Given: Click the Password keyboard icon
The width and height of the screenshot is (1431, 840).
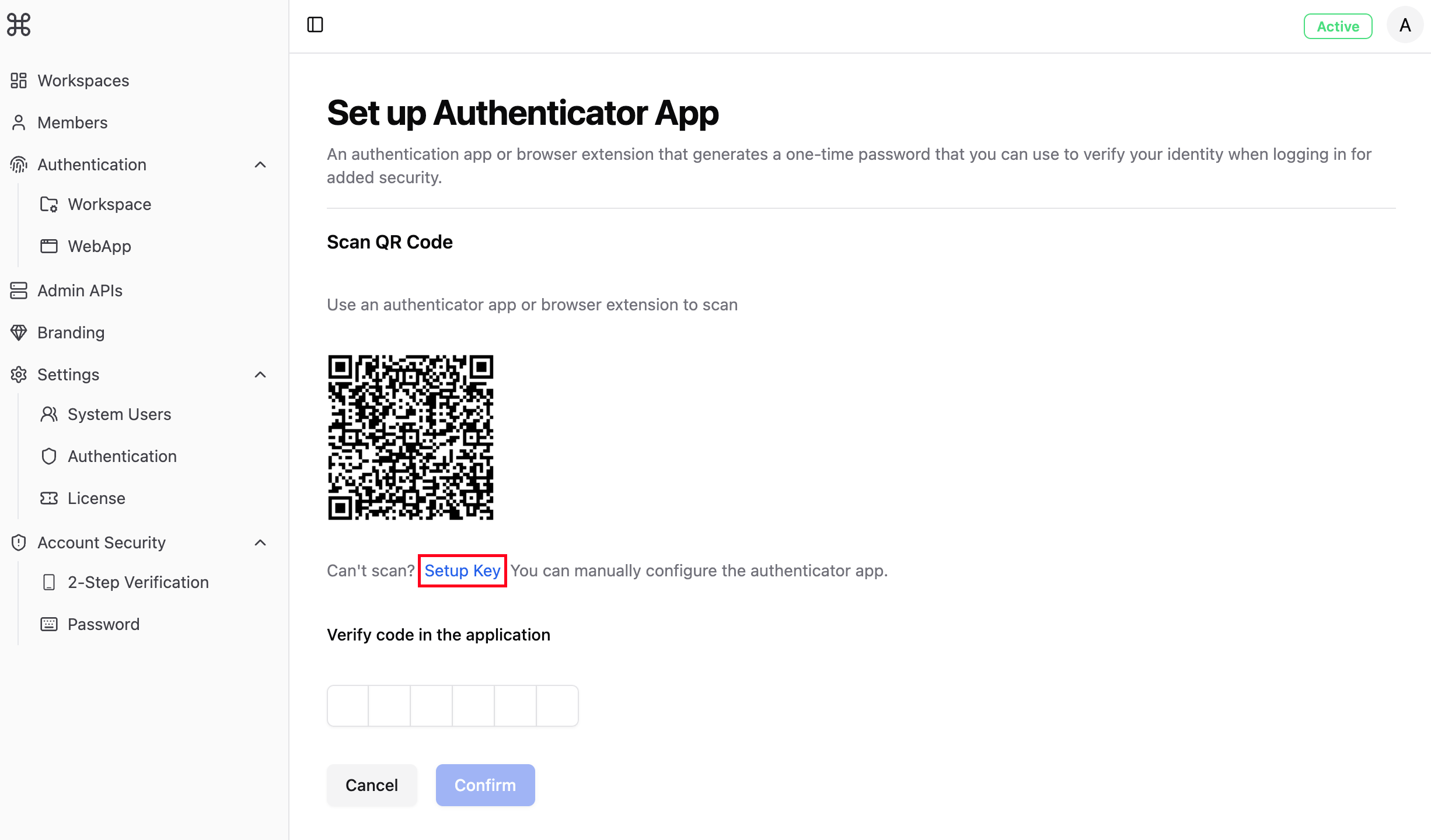Looking at the screenshot, I should [49, 624].
